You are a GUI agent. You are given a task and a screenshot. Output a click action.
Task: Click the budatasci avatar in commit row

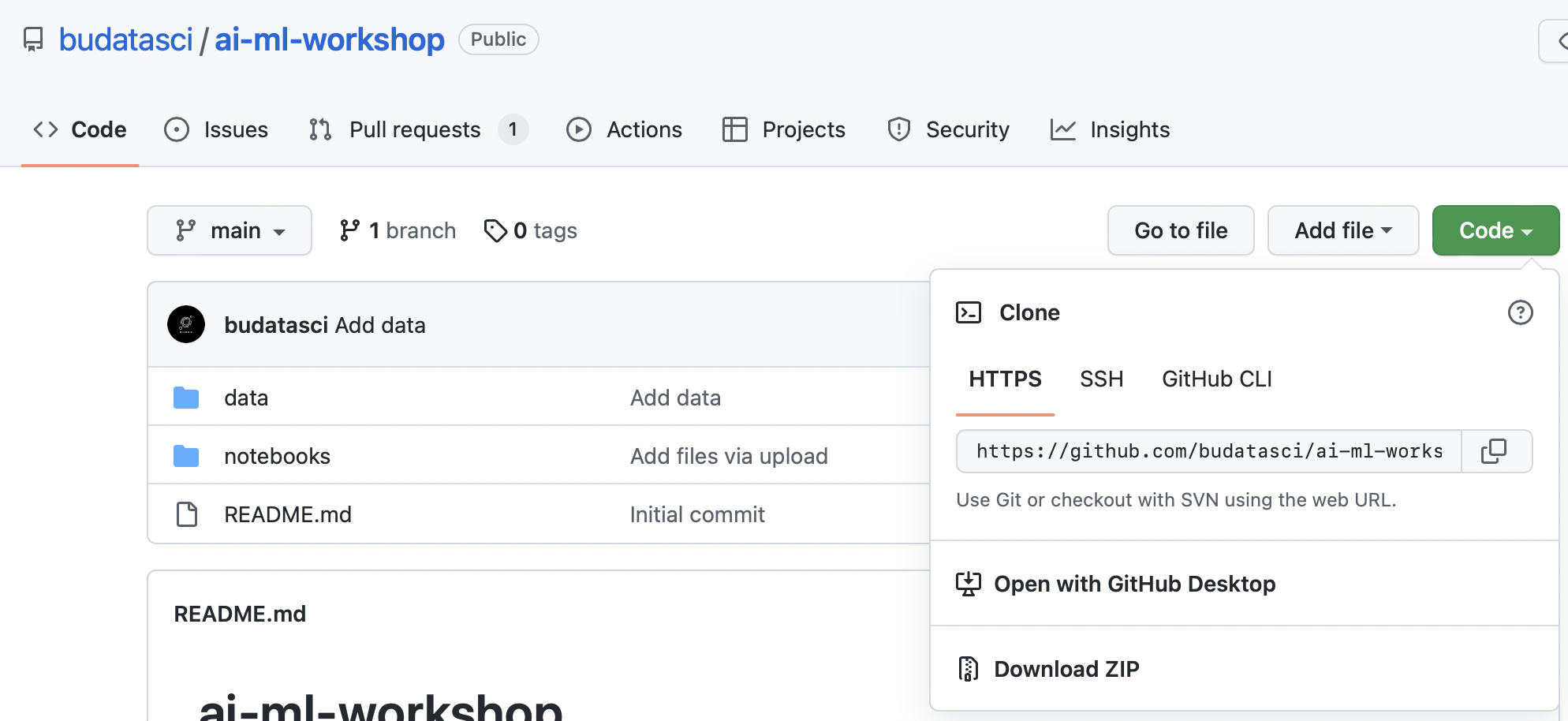186,325
